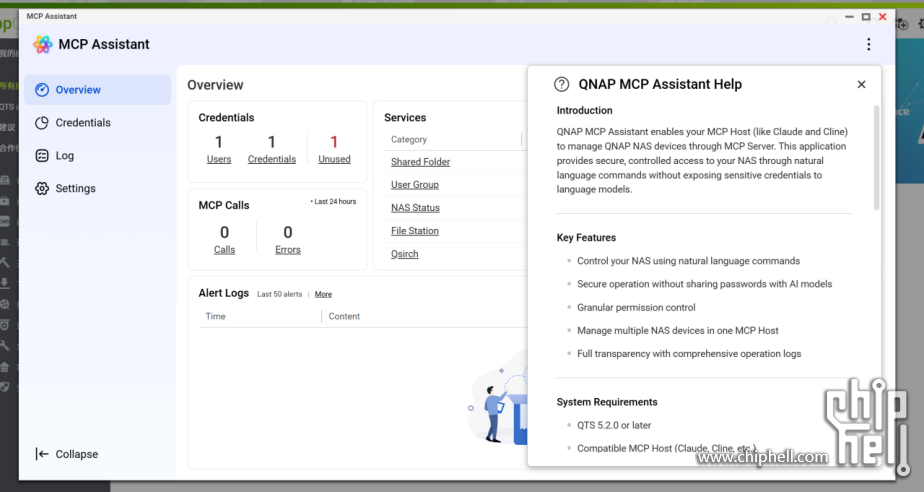Open the Qsirch service link
Screen dimensions: 924x492
point(404,254)
